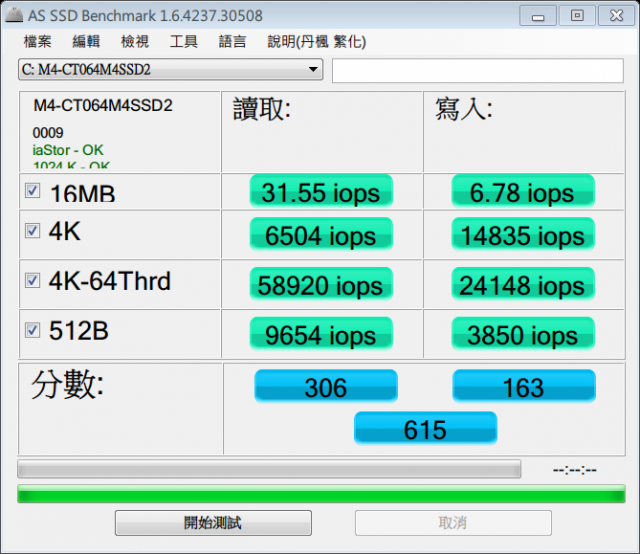Maximize the AS SSD Benchmark window

tap(577, 16)
